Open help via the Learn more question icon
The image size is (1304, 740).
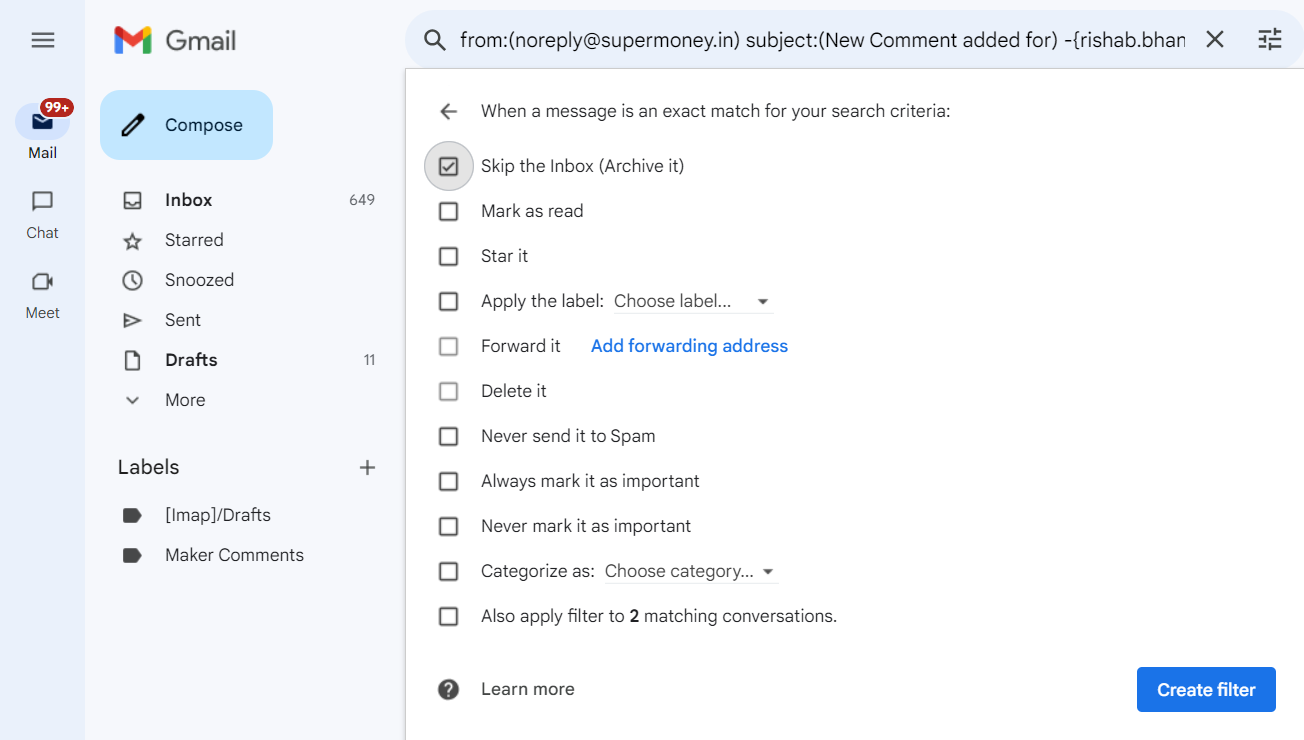tap(448, 689)
